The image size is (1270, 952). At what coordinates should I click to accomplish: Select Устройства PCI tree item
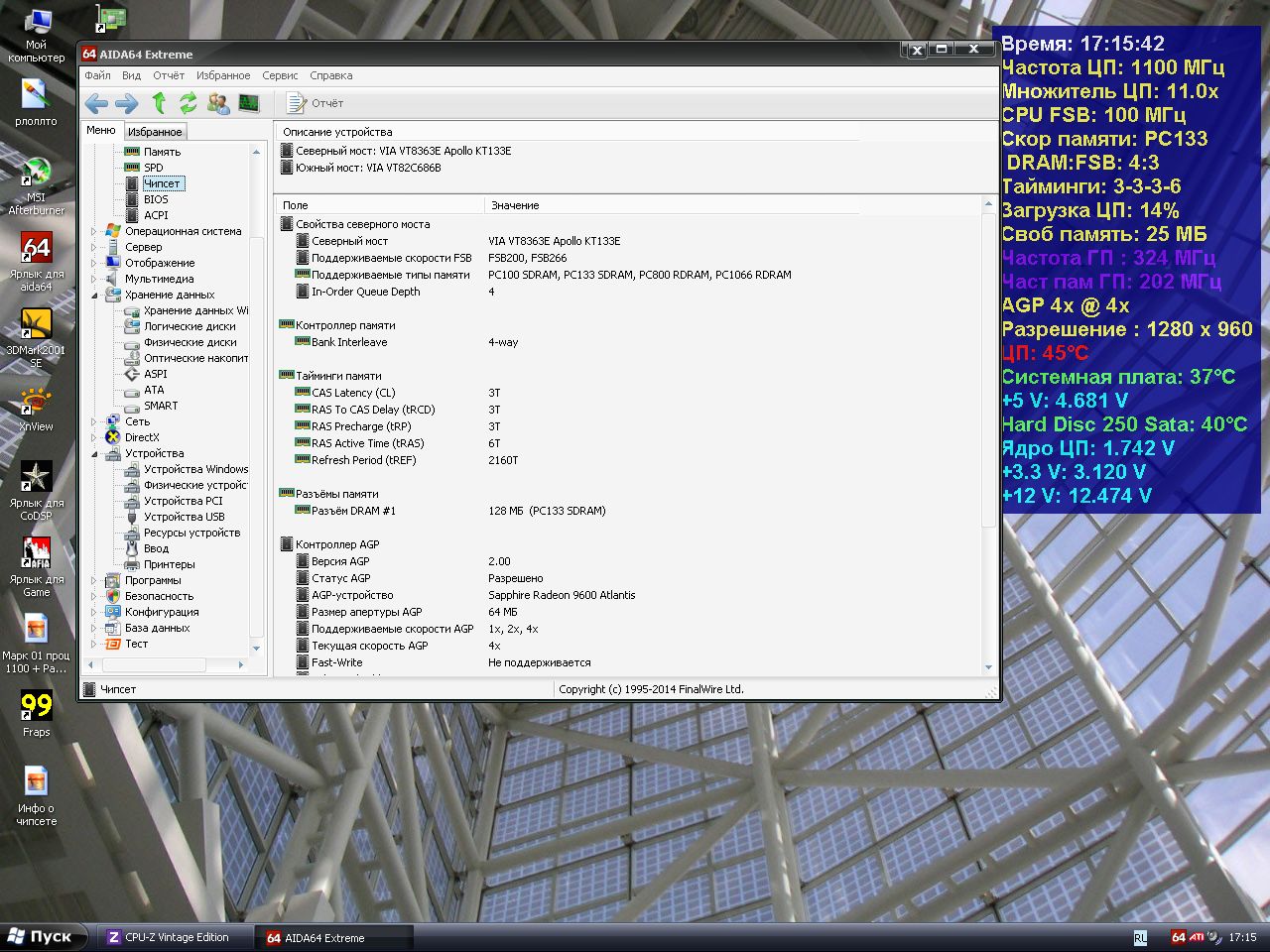(184, 501)
